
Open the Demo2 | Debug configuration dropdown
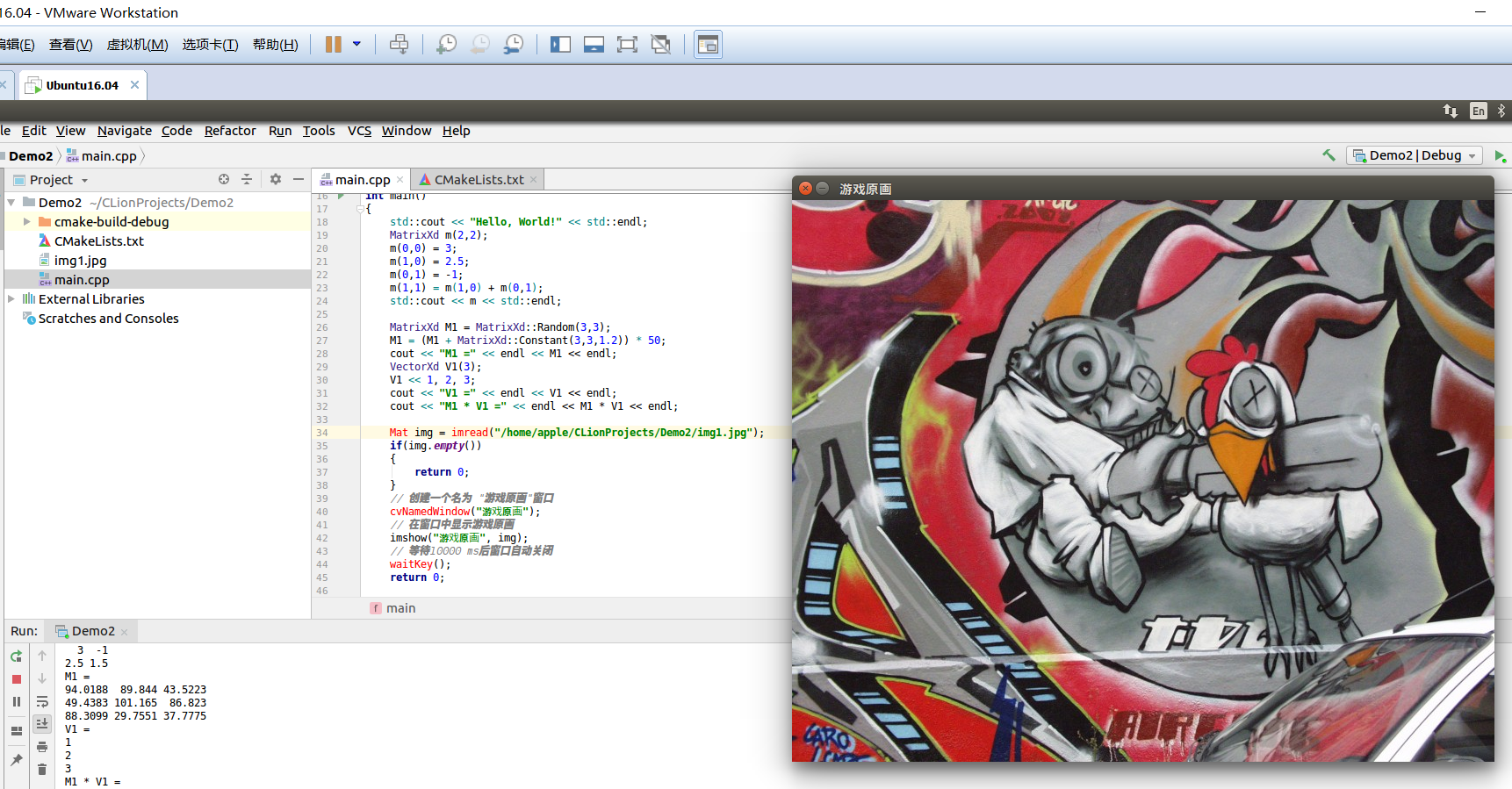(1414, 155)
